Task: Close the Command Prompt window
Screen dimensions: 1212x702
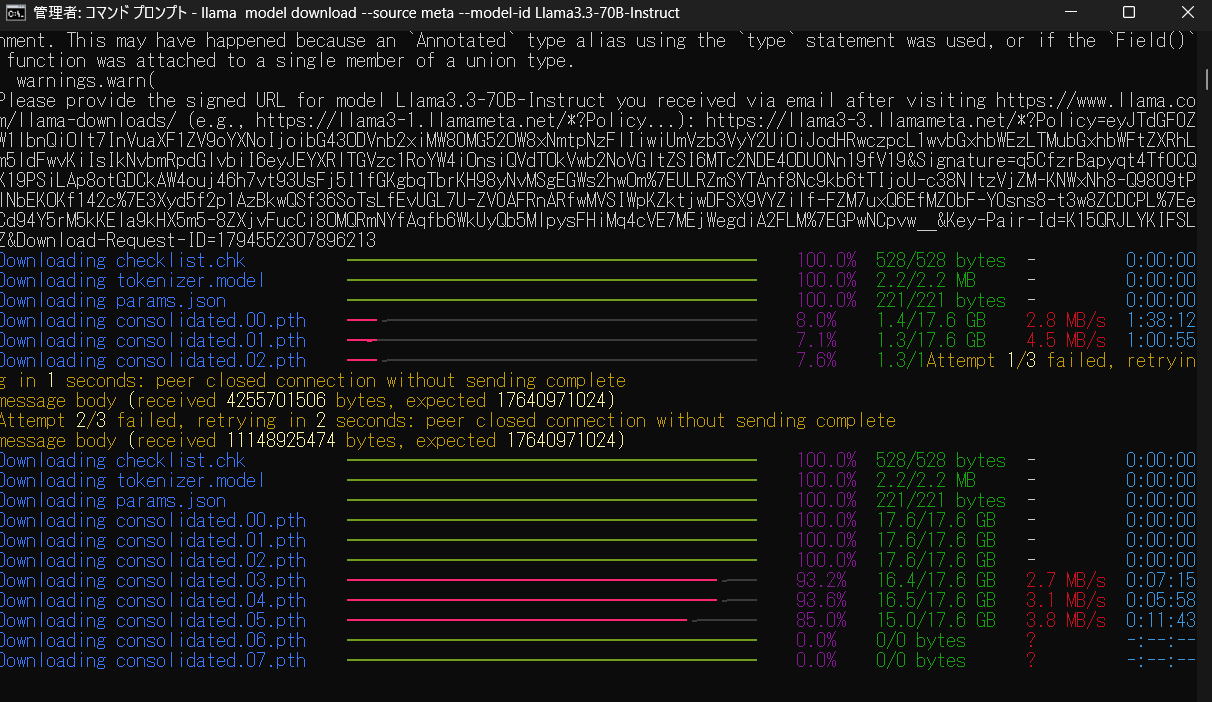Action: tap(1183, 13)
